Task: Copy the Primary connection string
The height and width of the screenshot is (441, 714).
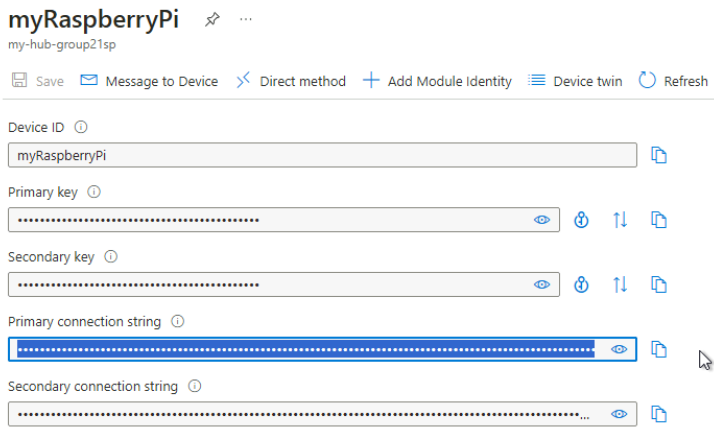Action: click(658, 349)
